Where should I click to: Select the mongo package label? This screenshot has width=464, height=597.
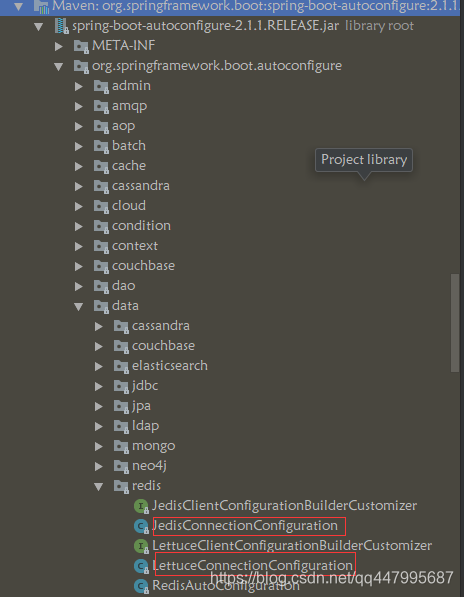tap(153, 447)
